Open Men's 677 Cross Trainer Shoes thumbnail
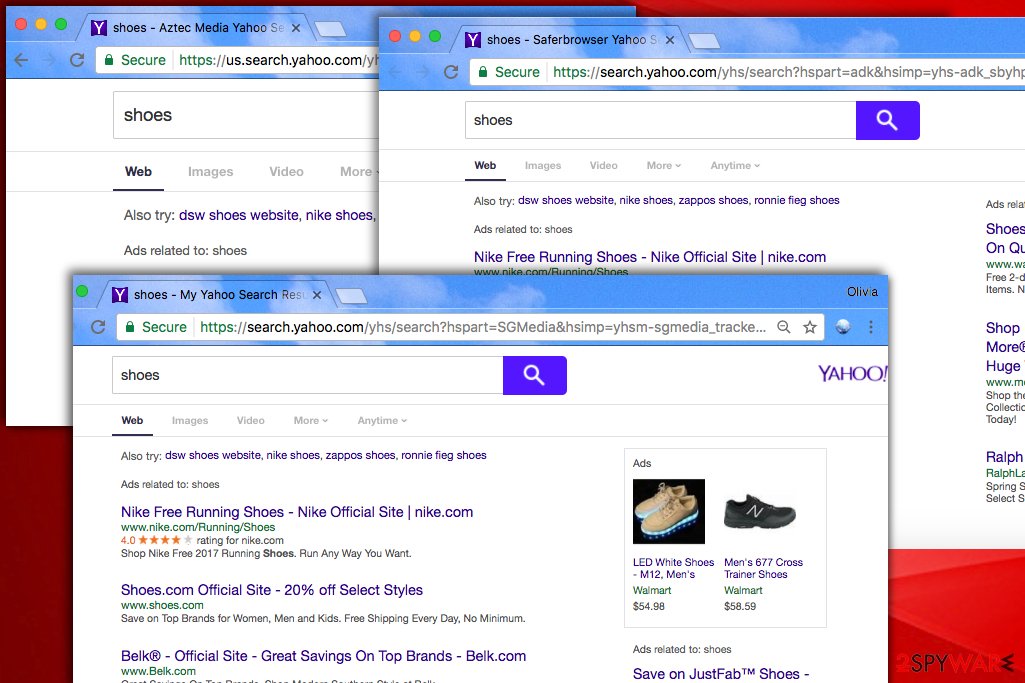Image resolution: width=1025 pixels, height=683 pixels. (760, 511)
